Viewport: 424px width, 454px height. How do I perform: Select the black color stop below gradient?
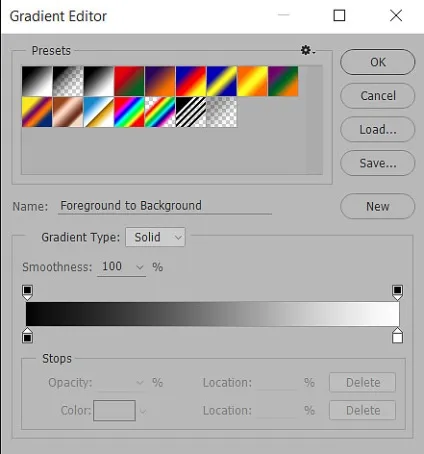point(27,335)
